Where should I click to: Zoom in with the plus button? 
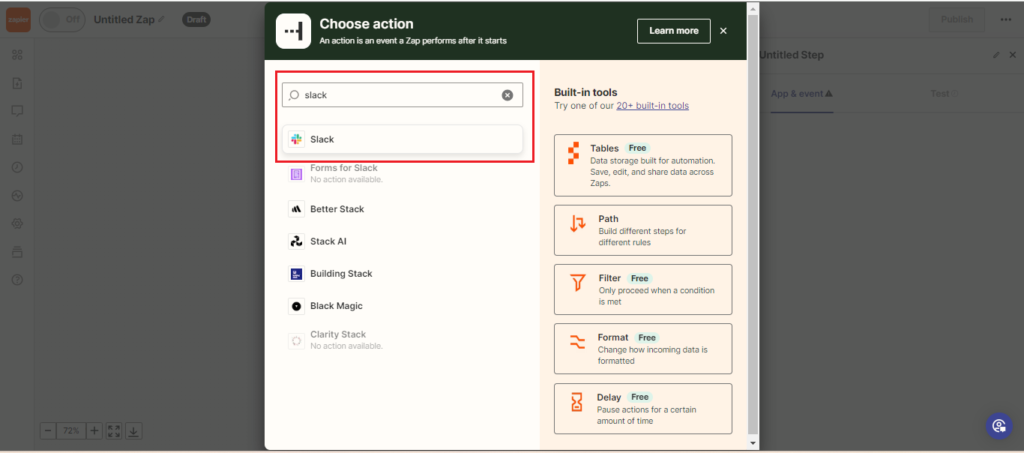pos(95,431)
